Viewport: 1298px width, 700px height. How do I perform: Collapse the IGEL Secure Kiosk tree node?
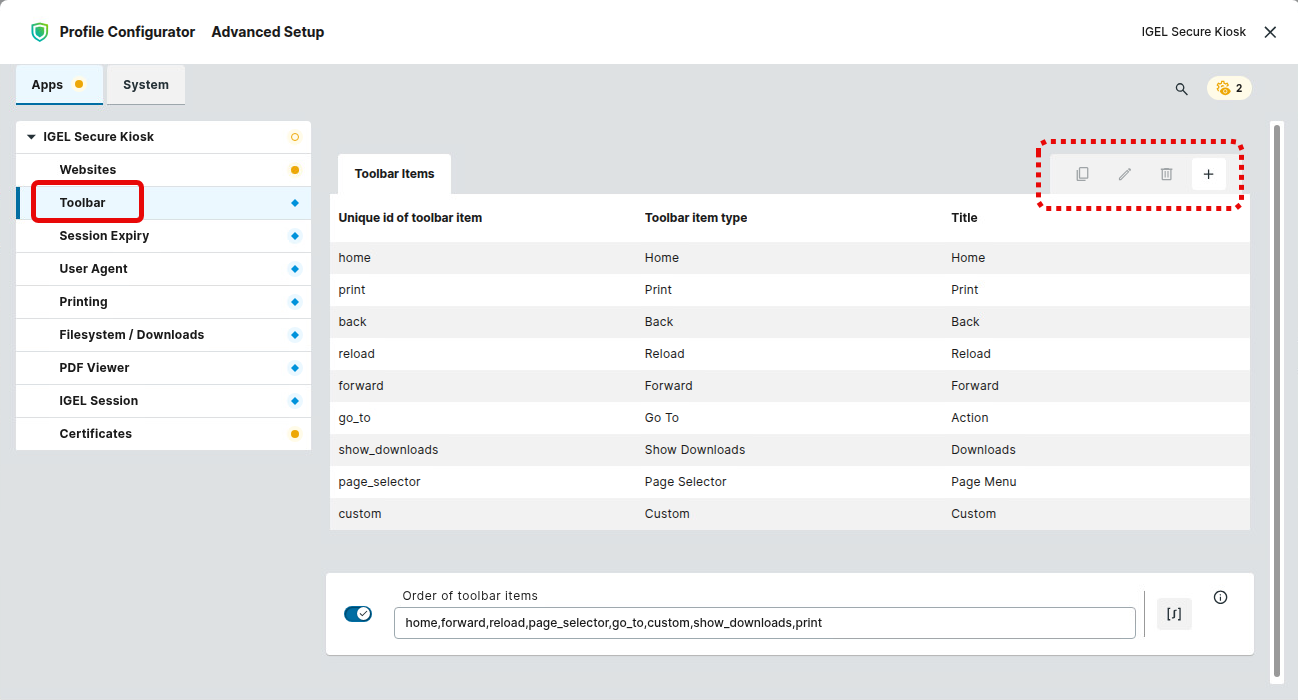[x=31, y=137]
